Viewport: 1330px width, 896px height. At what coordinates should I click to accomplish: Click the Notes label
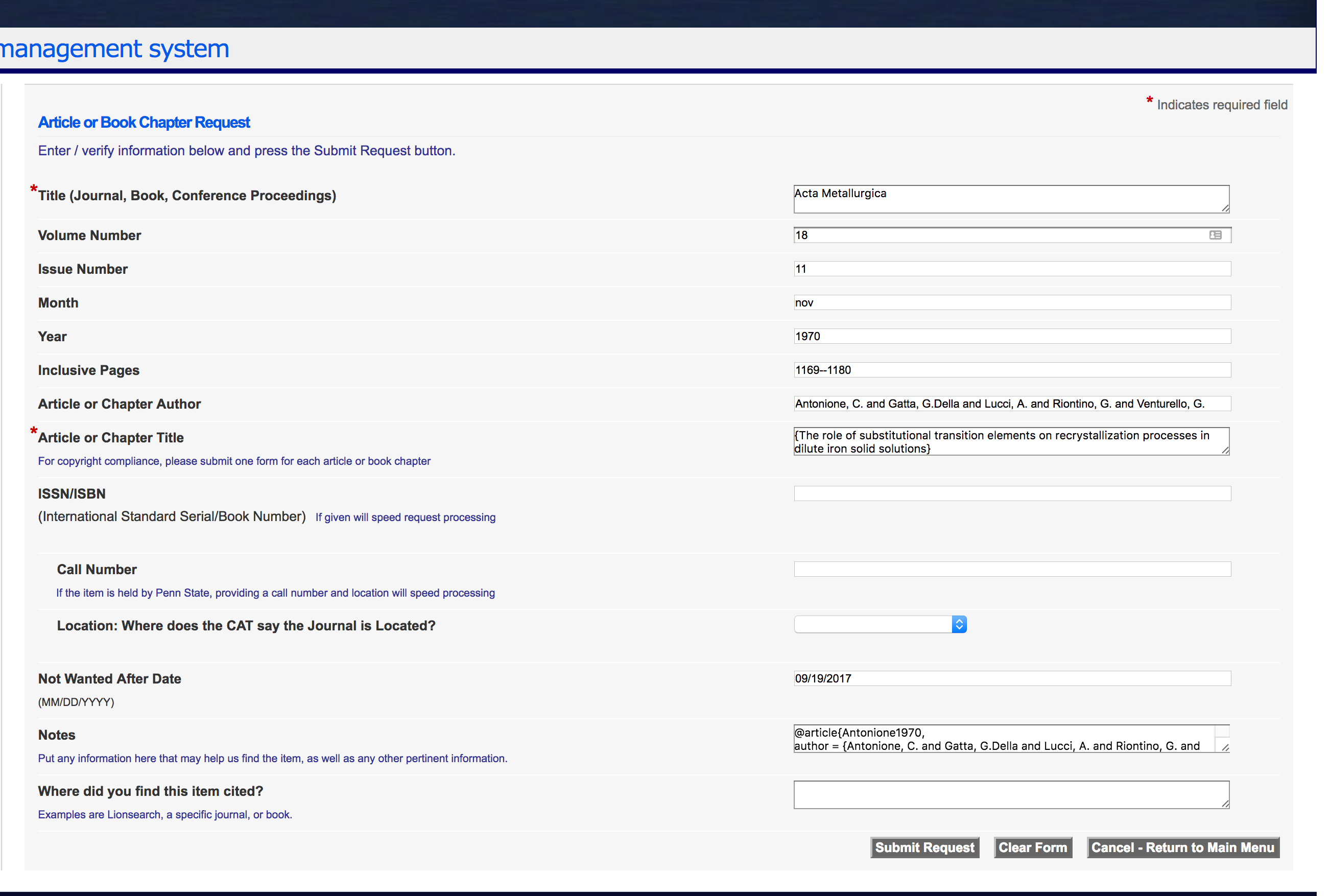point(57,735)
